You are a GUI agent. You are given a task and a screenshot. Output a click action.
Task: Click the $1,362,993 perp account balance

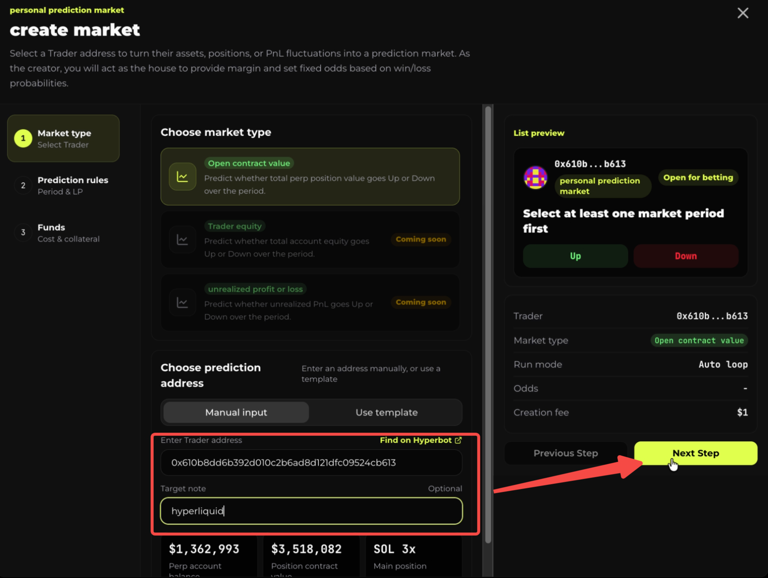pyautogui.click(x=204, y=549)
